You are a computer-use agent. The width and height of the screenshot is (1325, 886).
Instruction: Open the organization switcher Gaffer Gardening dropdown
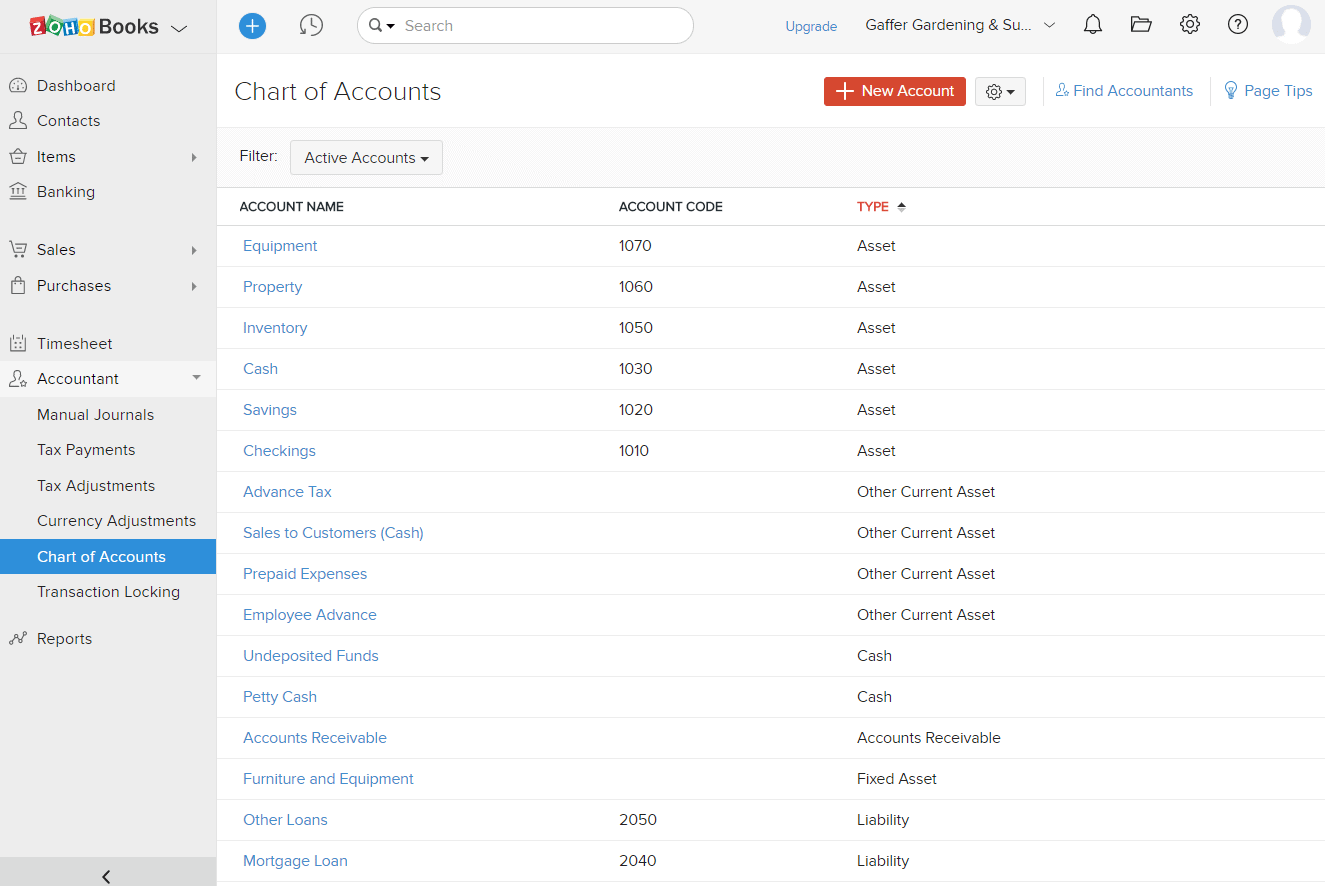[x=960, y=26]
